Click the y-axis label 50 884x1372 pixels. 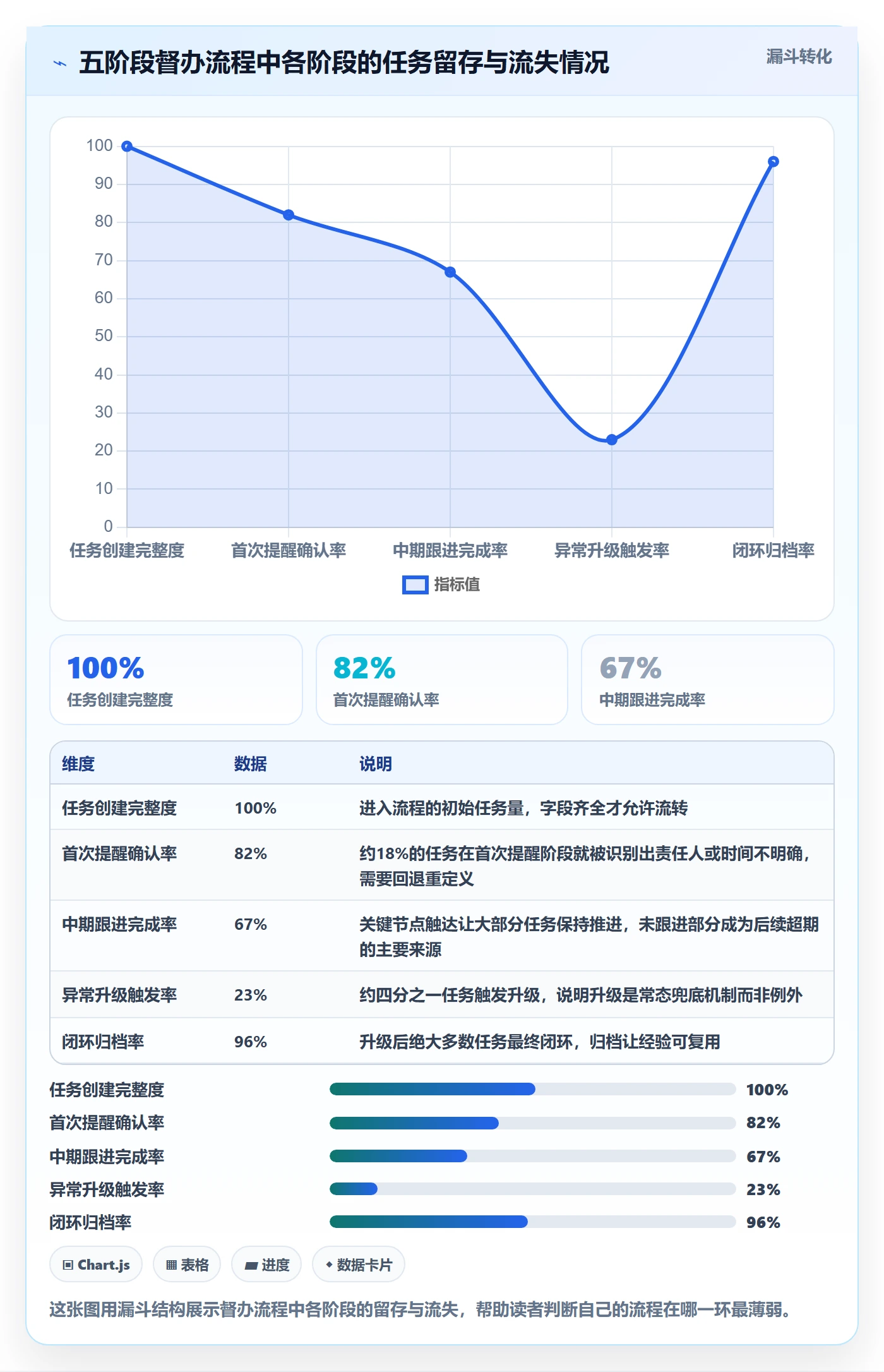(x=104, y=336)
